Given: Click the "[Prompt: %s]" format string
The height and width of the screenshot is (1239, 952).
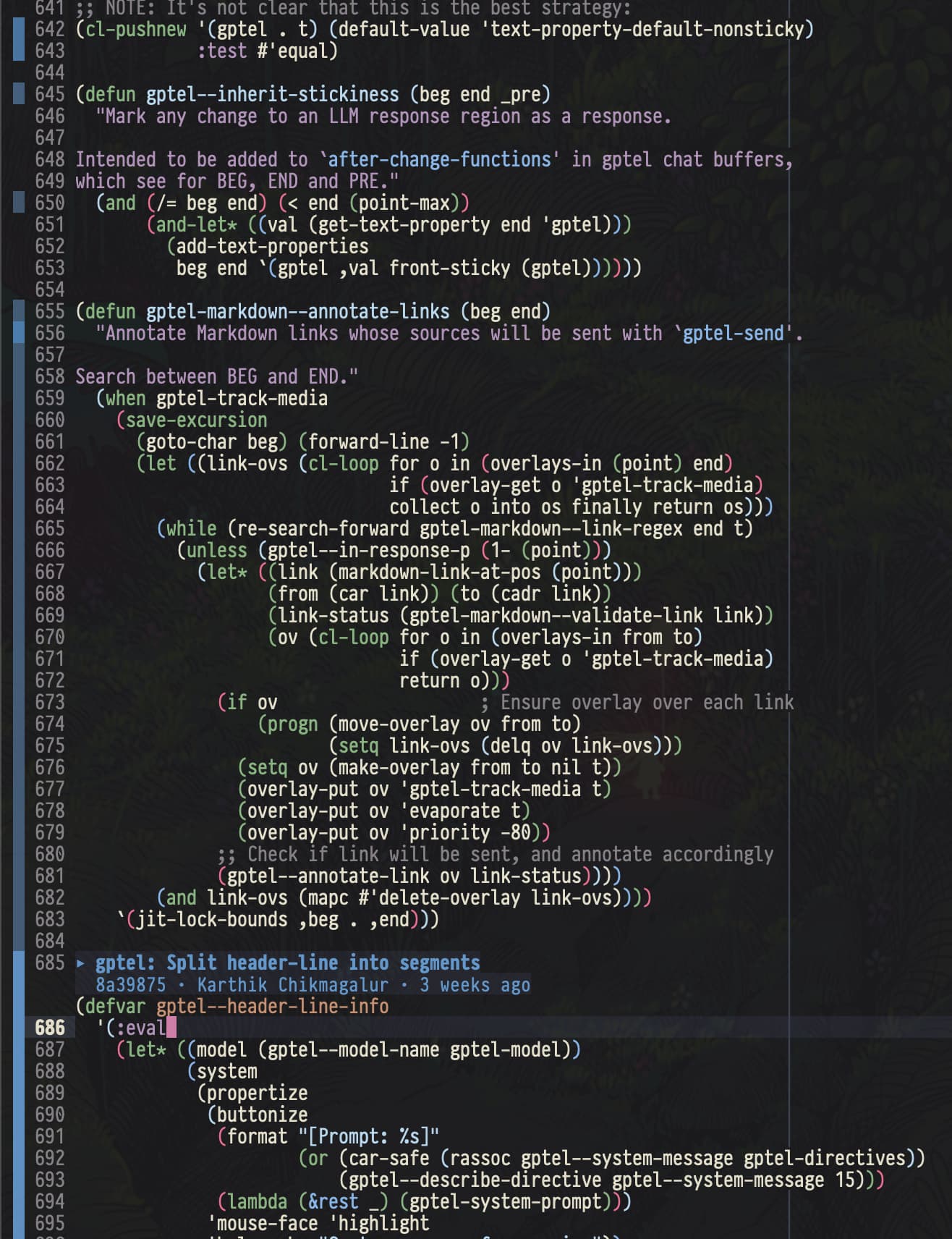Looking at the screenshot, I should [368, 1136].
